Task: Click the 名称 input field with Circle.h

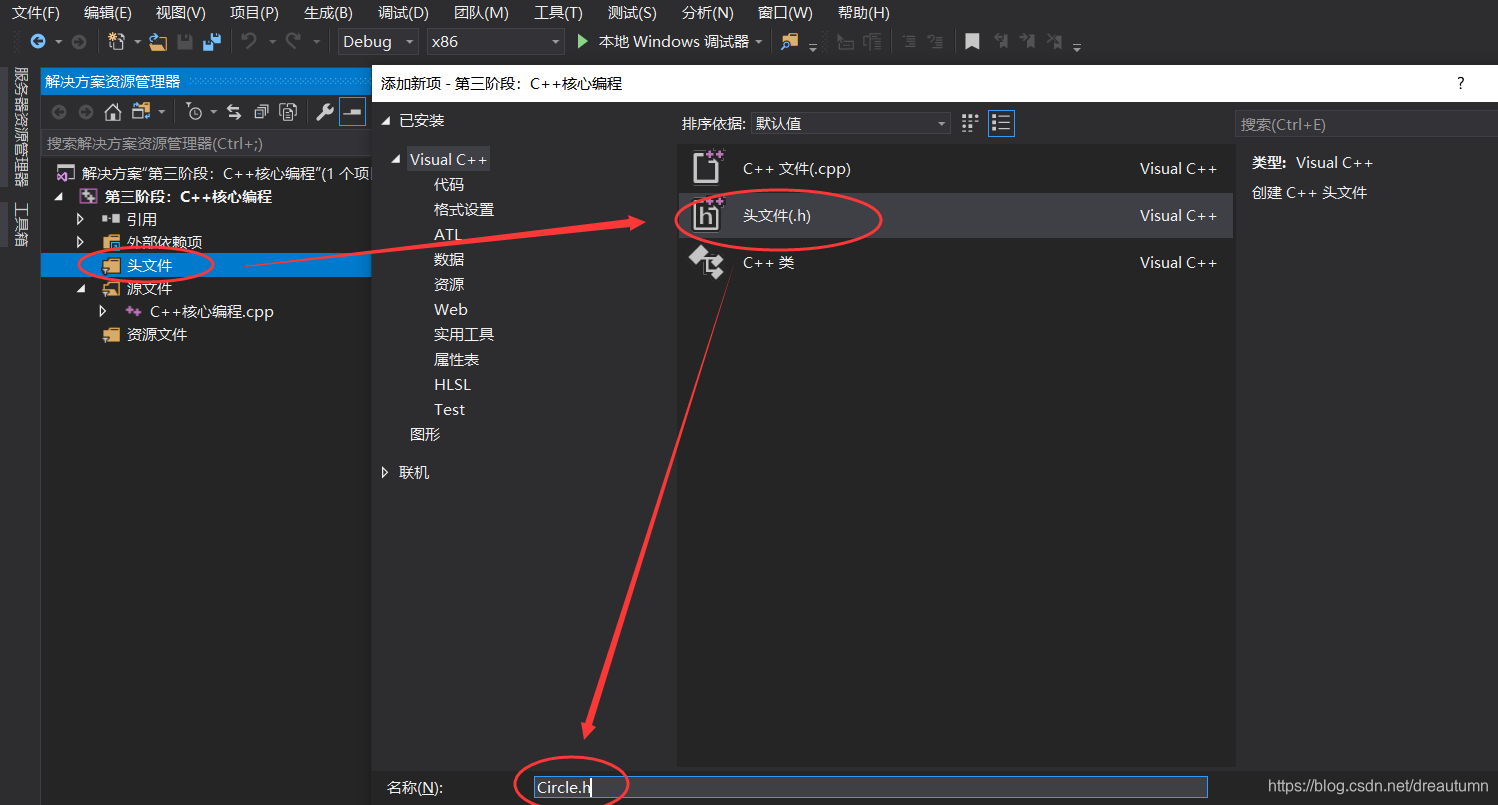Action: click(x=870, y=787)
